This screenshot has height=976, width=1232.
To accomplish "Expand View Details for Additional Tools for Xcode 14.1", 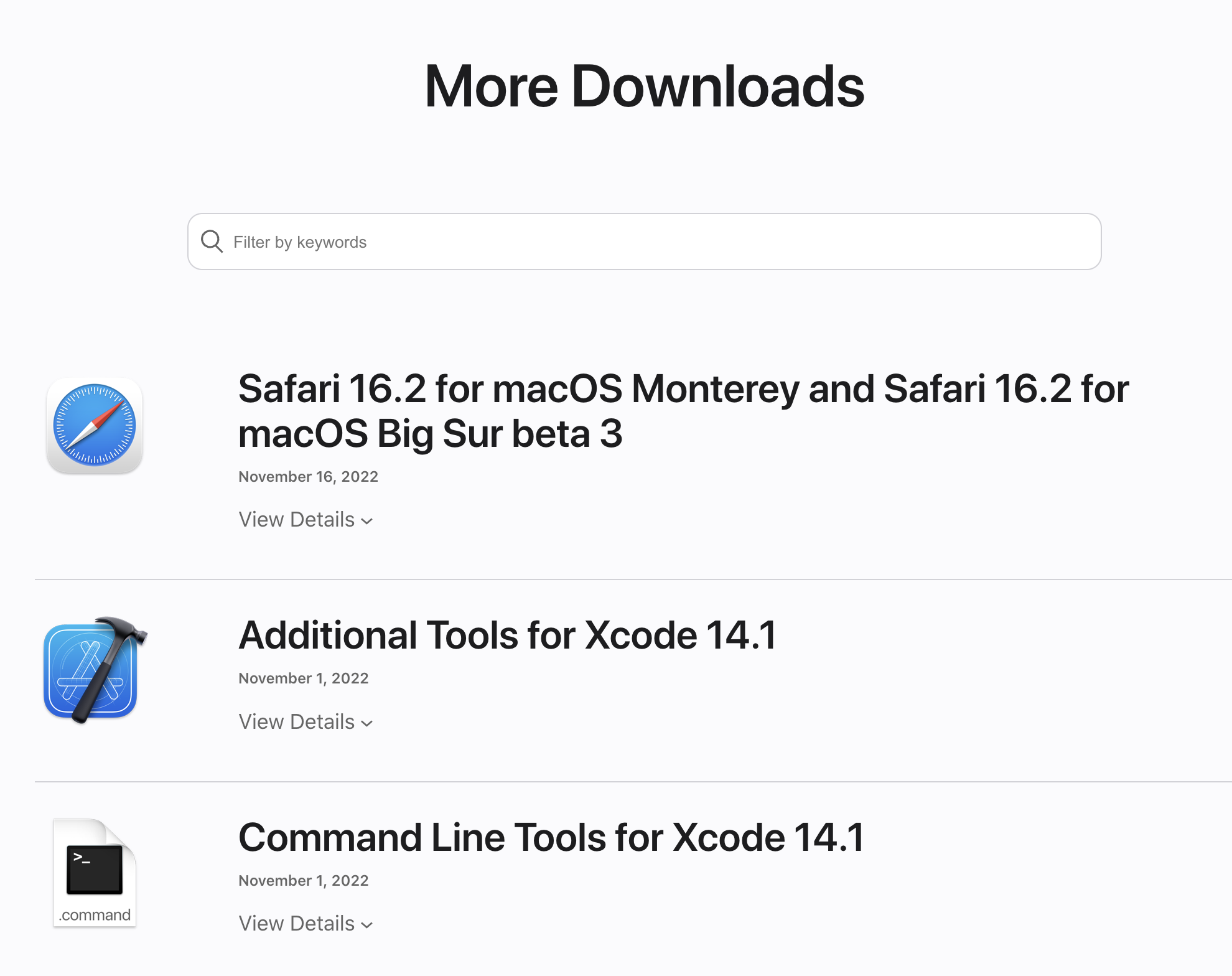I will (306, 721).
